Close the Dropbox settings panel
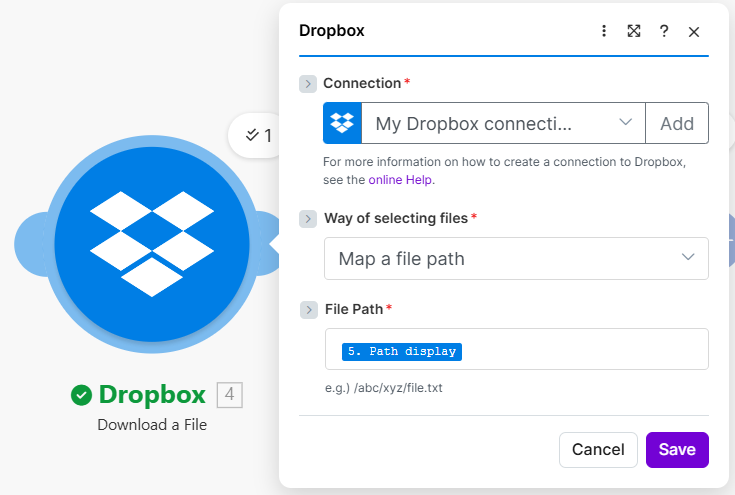Screen dimensions: 735x495 click(694, 32)
